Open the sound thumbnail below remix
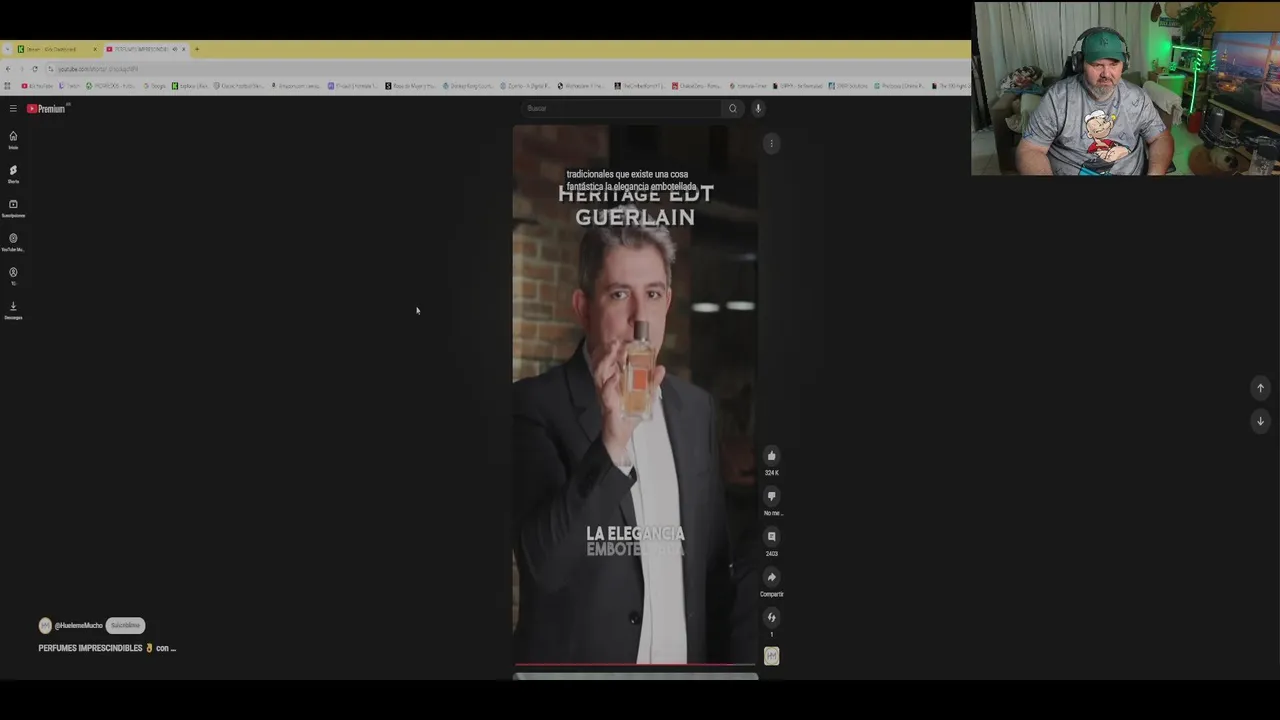Viewport: 1280px width, 720px height. click(771, 656)
